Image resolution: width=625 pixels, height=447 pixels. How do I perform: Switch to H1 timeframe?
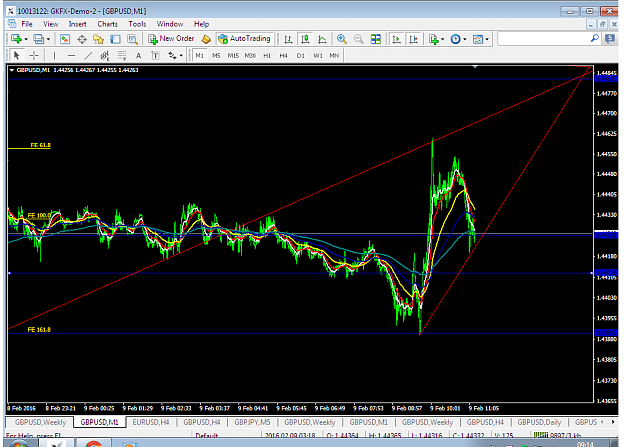pyautogui.click(x=267, y=55)
